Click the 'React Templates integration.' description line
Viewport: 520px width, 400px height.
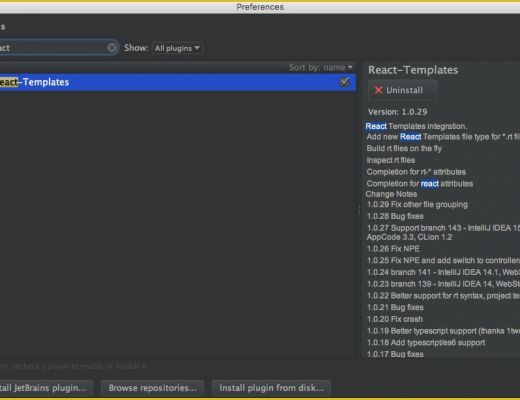point(416,126)
